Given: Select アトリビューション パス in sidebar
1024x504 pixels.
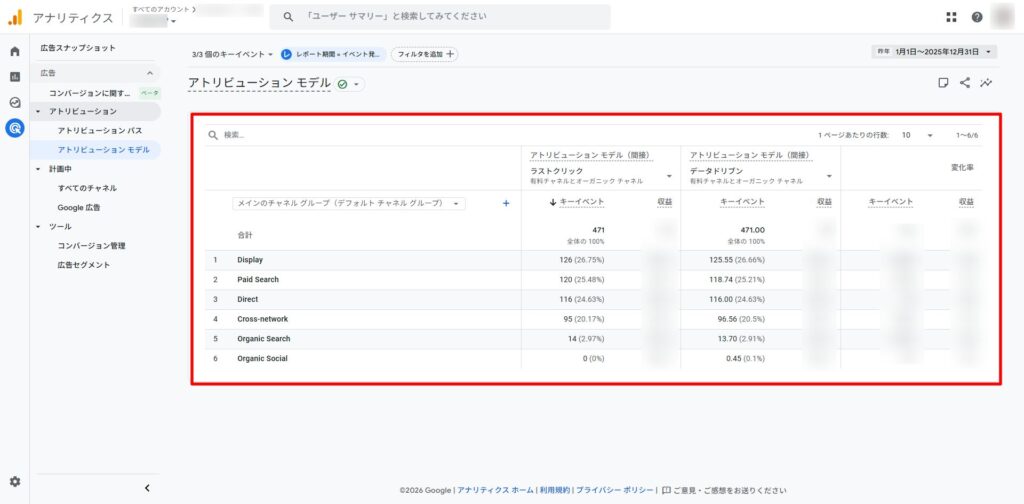Looking at the screenshot, I should pos(99,131).
